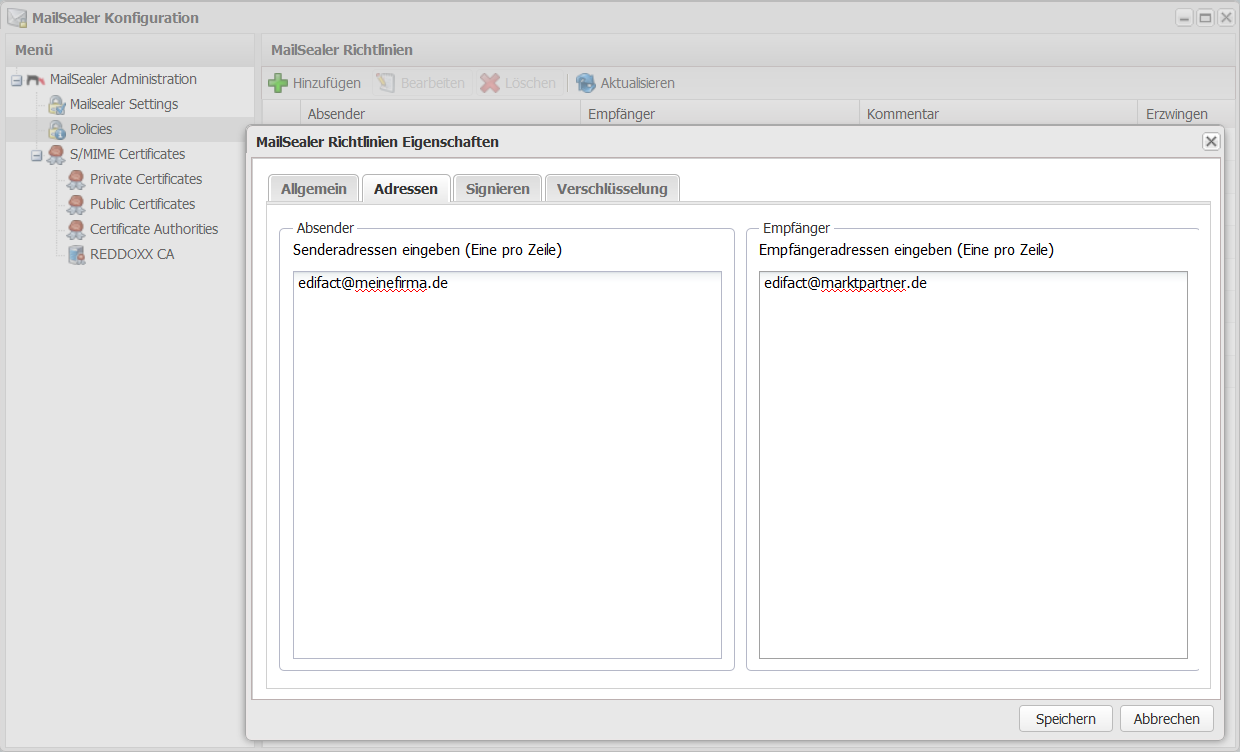Select the Adressen tab
This screenshot has width=1240, height=752.
[x=405, y=188]
